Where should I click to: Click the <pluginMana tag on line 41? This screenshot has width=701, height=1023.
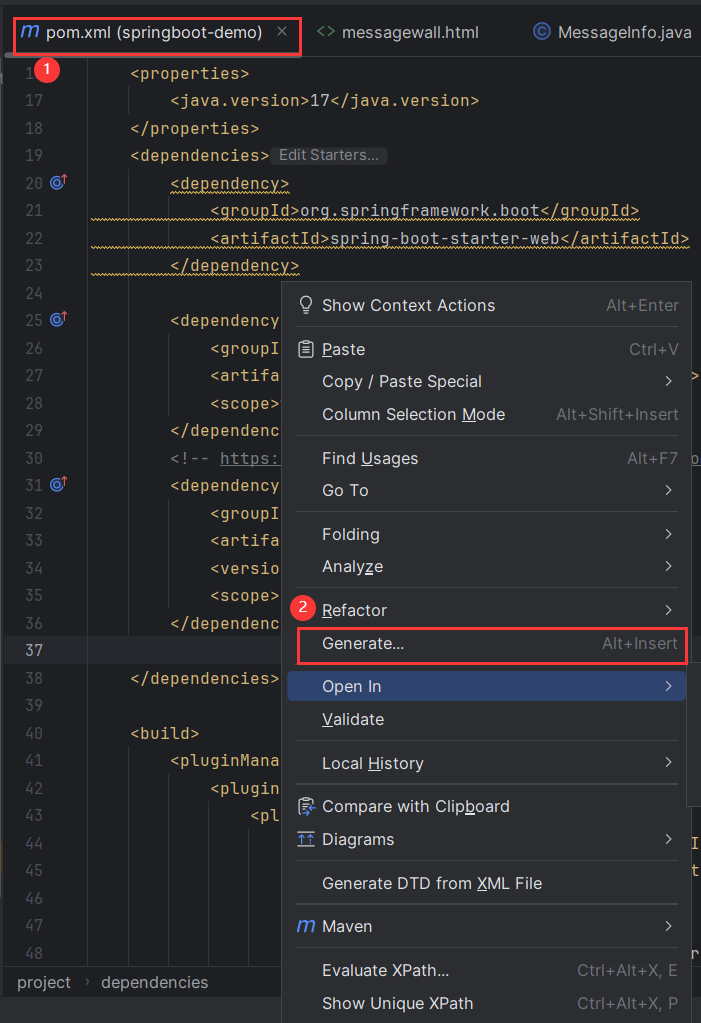point(225,760)
